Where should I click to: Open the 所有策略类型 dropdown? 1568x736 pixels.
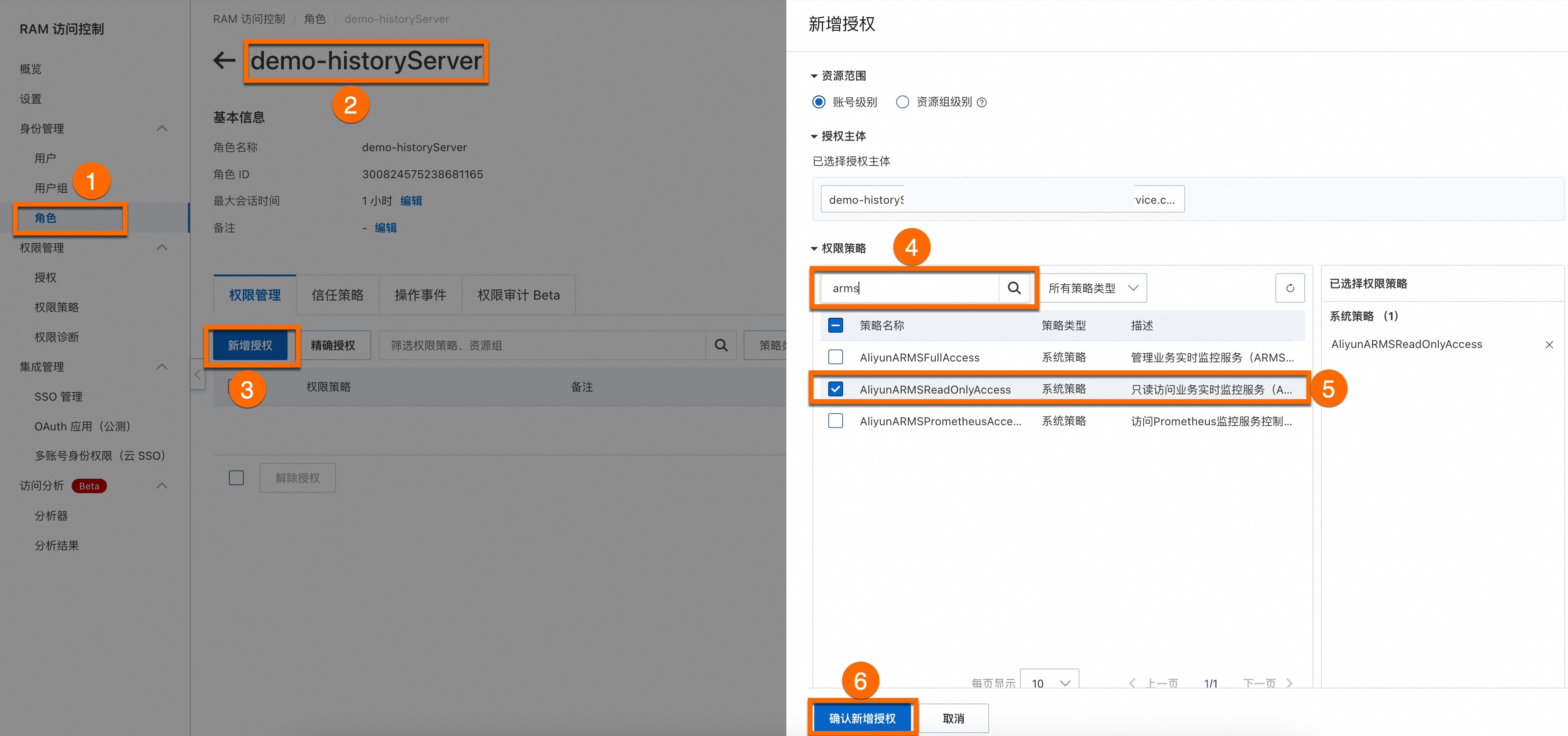tap(1092, 288)
